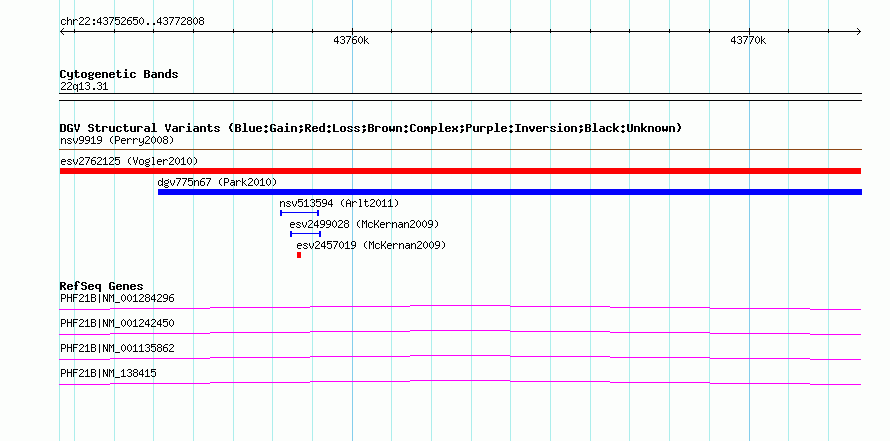Click the right arrowhead of the ruler
The width and height of the screenshot is (890, 441).
click(x=859, y=31)
